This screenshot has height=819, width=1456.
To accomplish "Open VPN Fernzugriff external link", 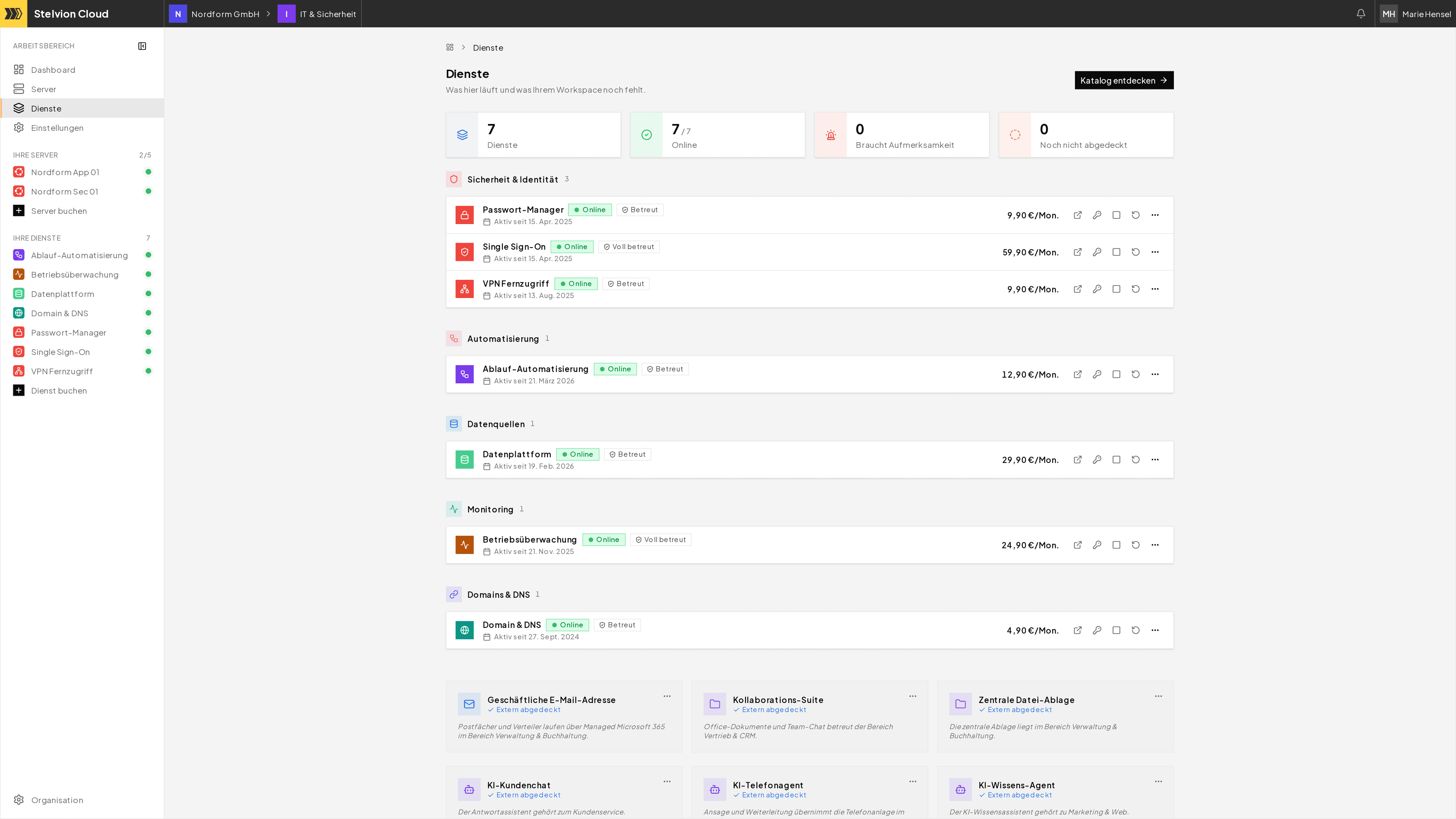I will (x=1077, y=289).
